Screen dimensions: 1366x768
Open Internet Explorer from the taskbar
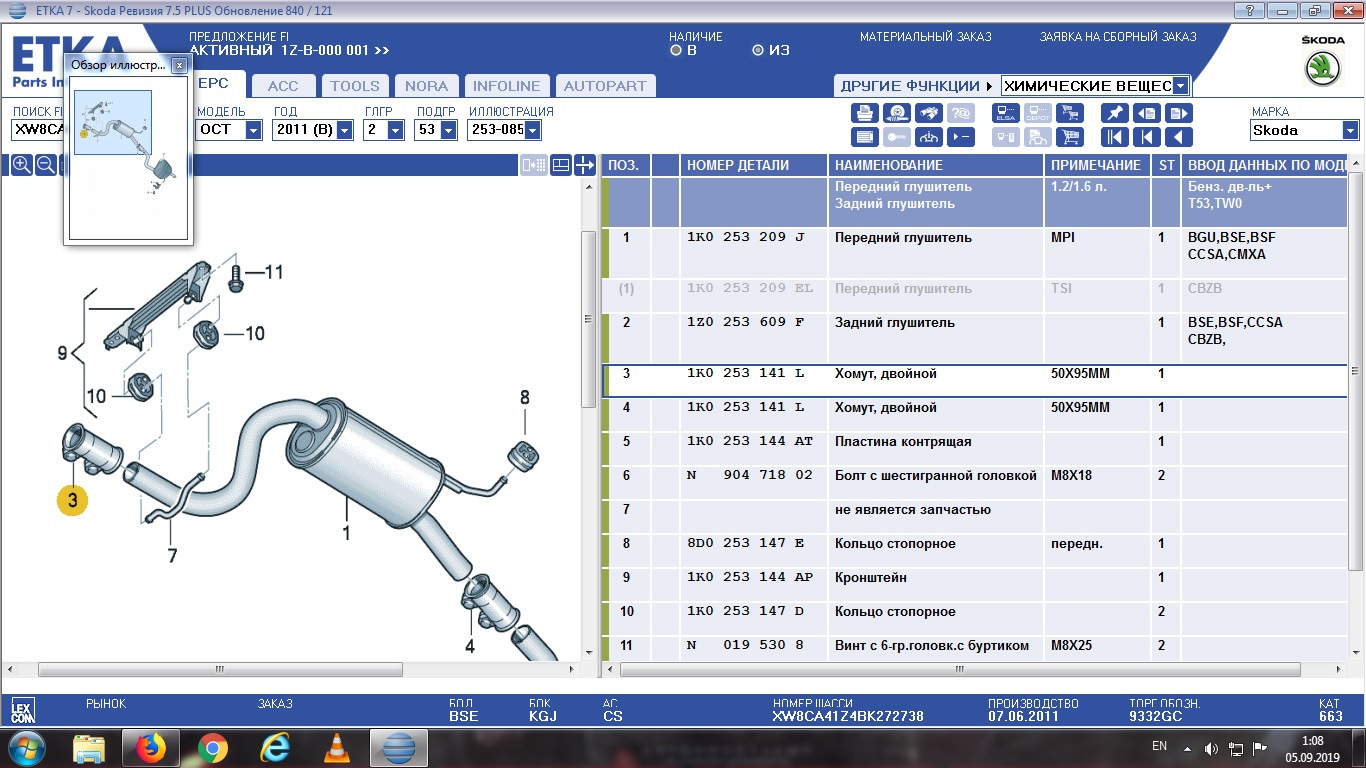pos(275,747)
